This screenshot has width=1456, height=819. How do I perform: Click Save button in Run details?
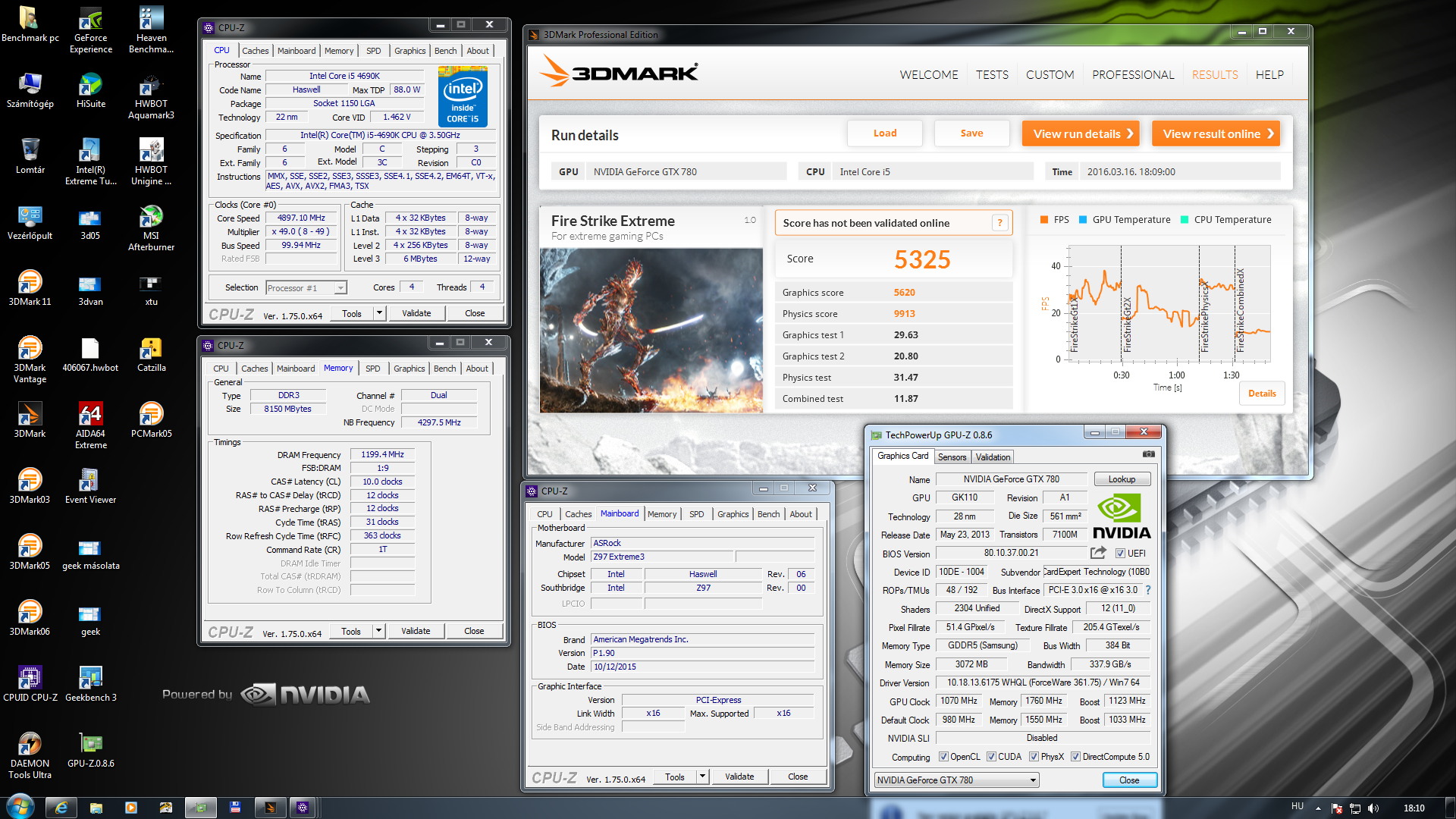point(971,133)
